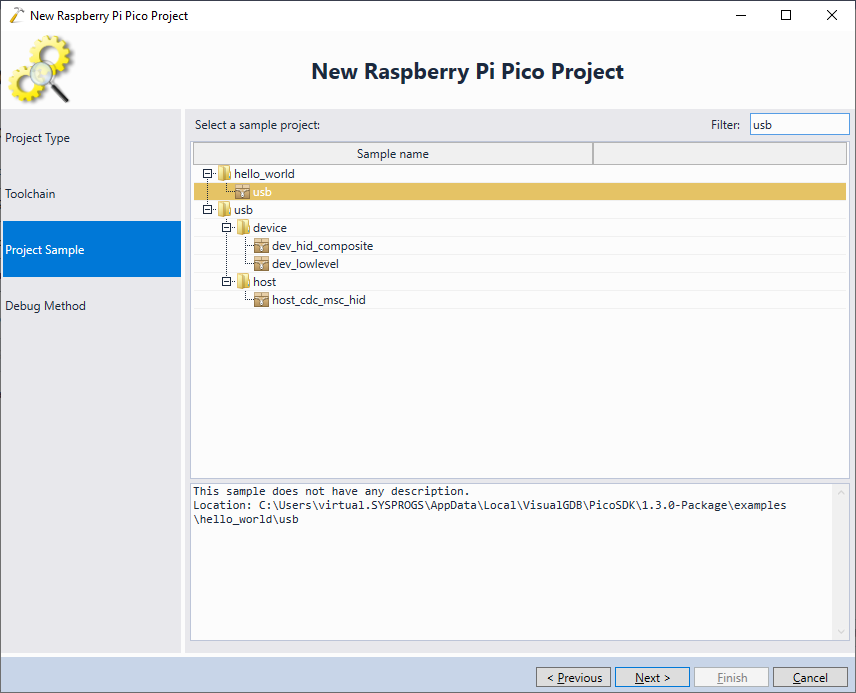Go to the Debug Method step
Viewport: 856px width, 693px height.
point(92,306)
